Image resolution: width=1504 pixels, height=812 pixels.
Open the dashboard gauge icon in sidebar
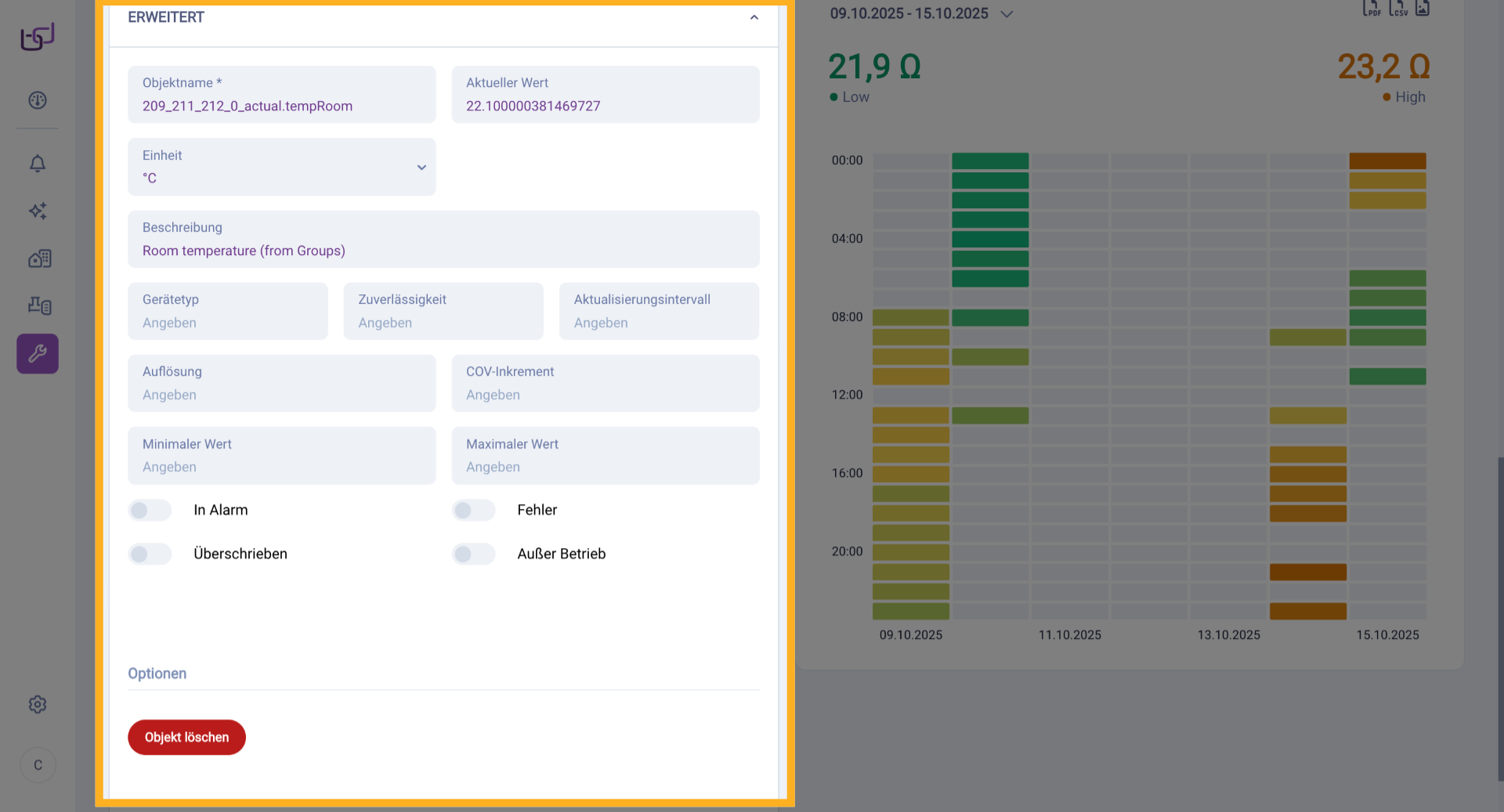click(x=38, y=100)
